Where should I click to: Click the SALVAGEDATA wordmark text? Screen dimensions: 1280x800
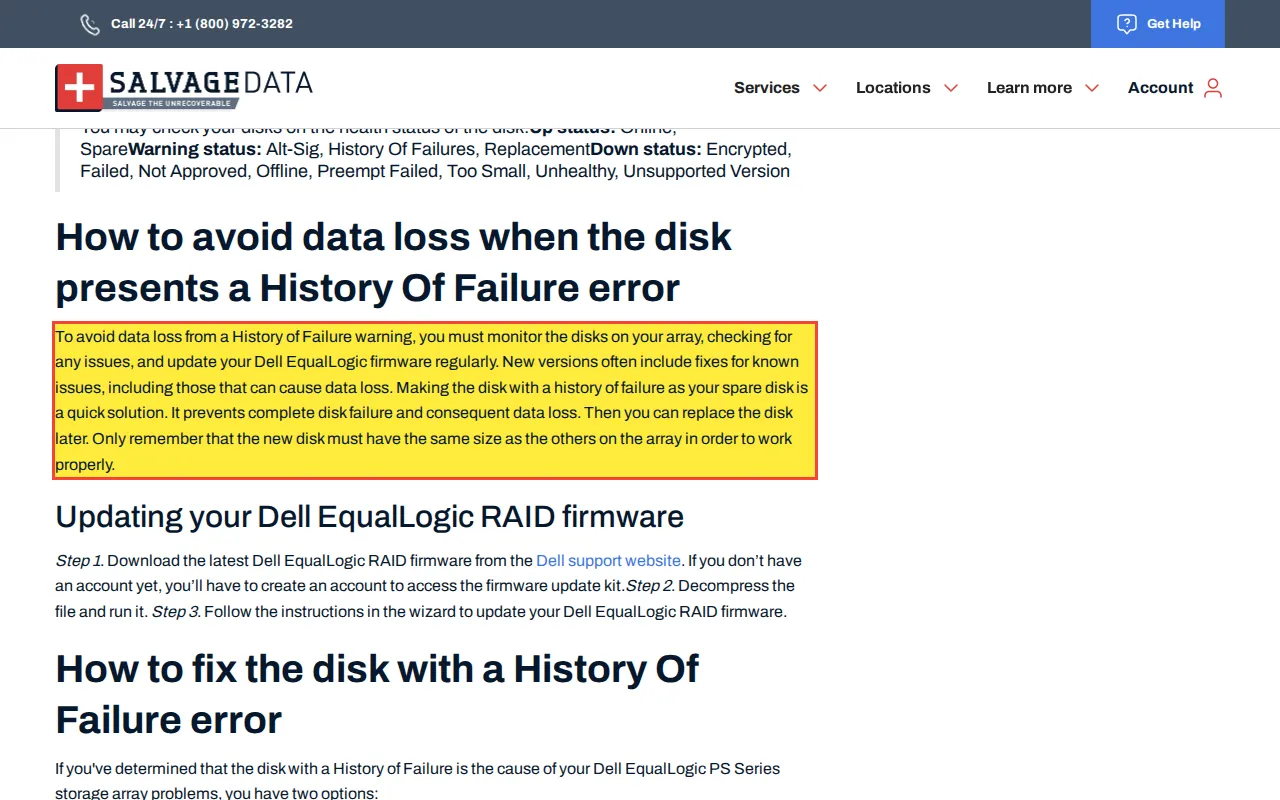pos(210,82)
